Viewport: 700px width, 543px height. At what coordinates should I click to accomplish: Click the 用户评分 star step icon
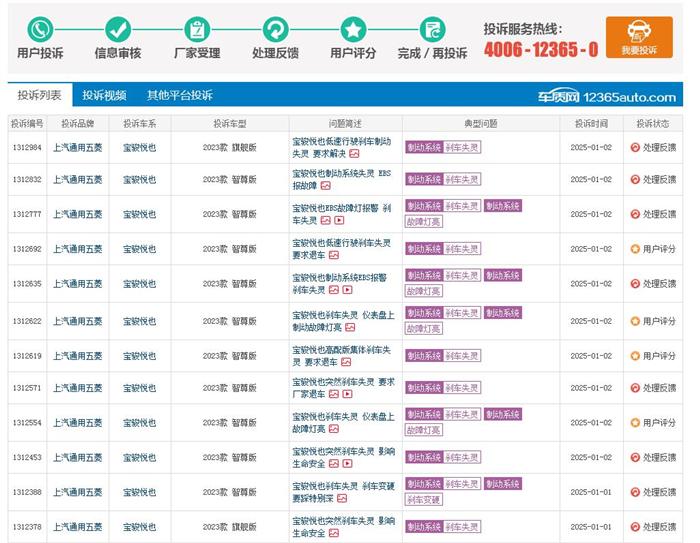[353, 29]
